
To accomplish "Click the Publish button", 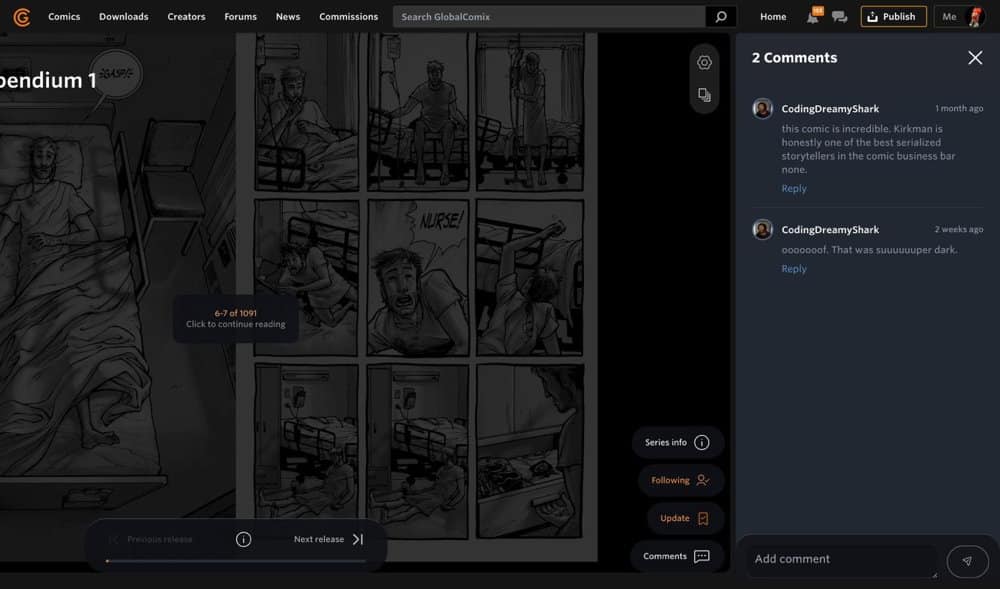I will [893, 17].
